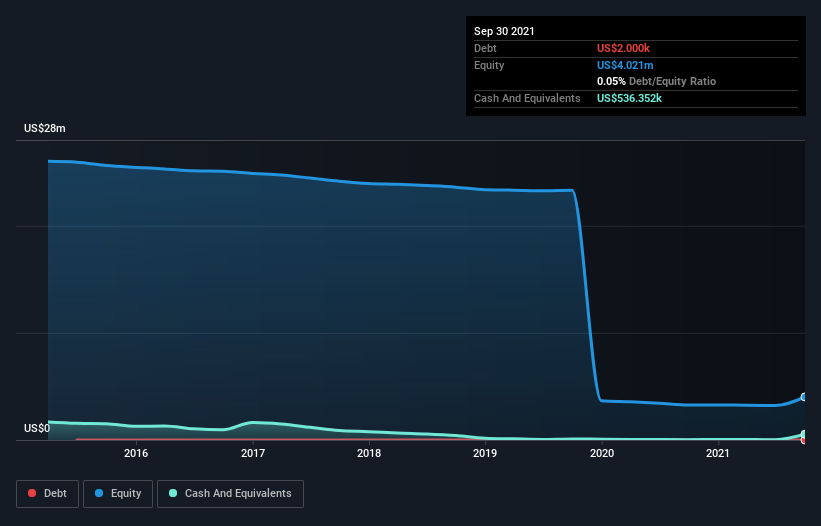Select the 2020 x-axis label

pos(602,453)
